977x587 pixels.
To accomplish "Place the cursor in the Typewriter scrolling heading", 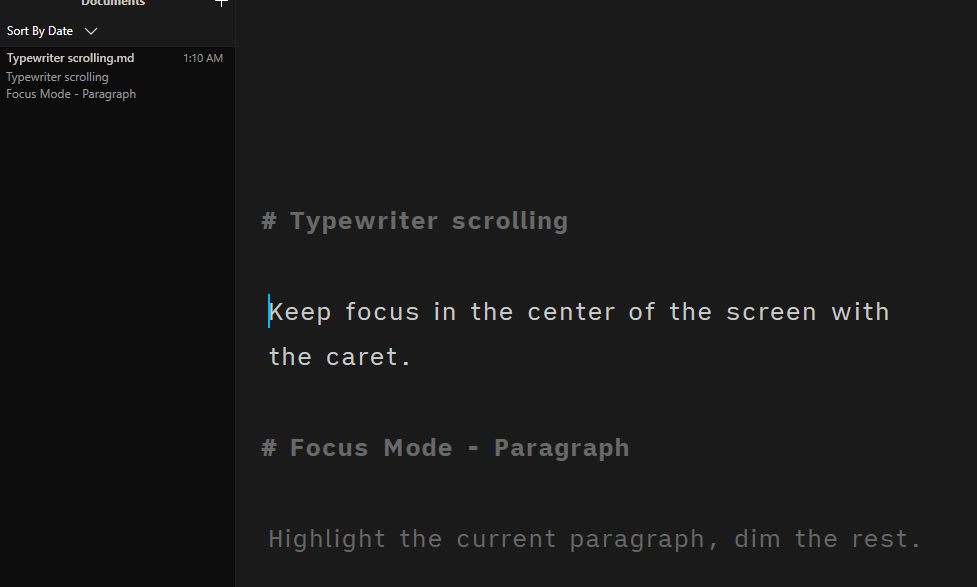I will (428, 220).
